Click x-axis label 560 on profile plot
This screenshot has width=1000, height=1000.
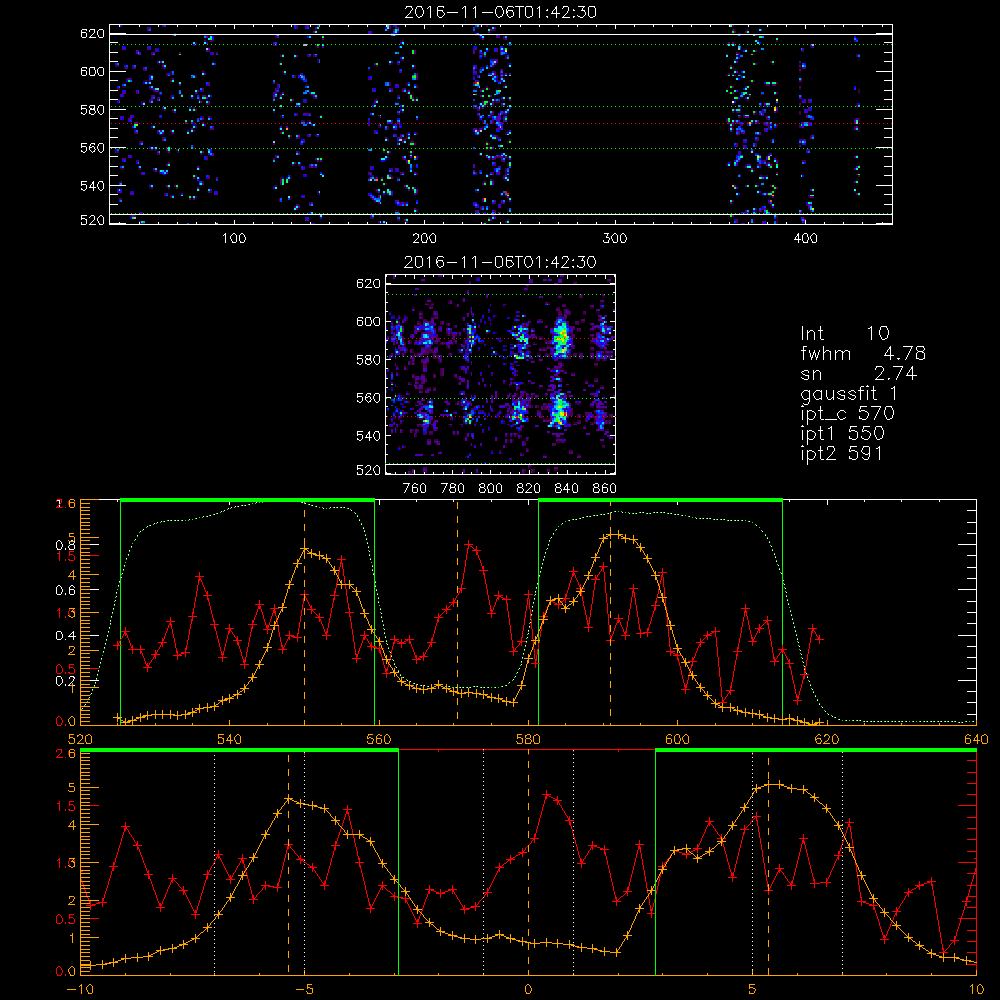pyautogui.click(x=379, y=739)
